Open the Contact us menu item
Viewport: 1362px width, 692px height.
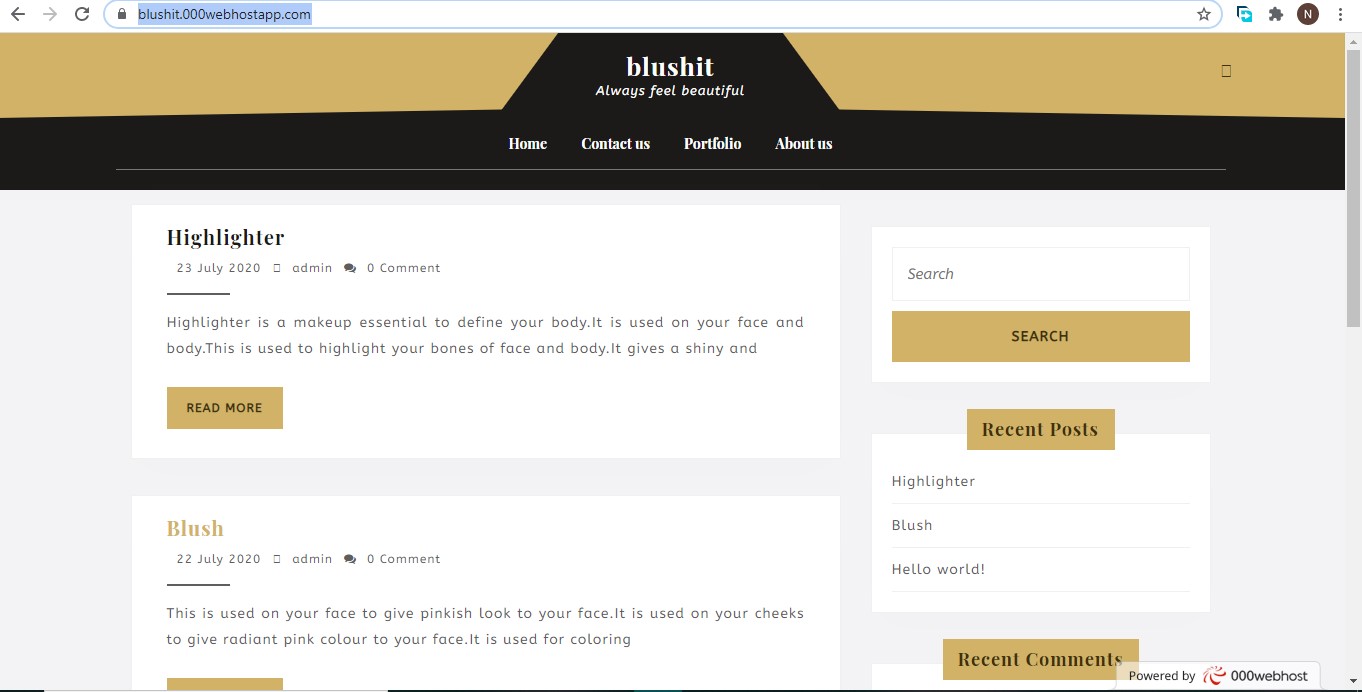click(615, 144)
